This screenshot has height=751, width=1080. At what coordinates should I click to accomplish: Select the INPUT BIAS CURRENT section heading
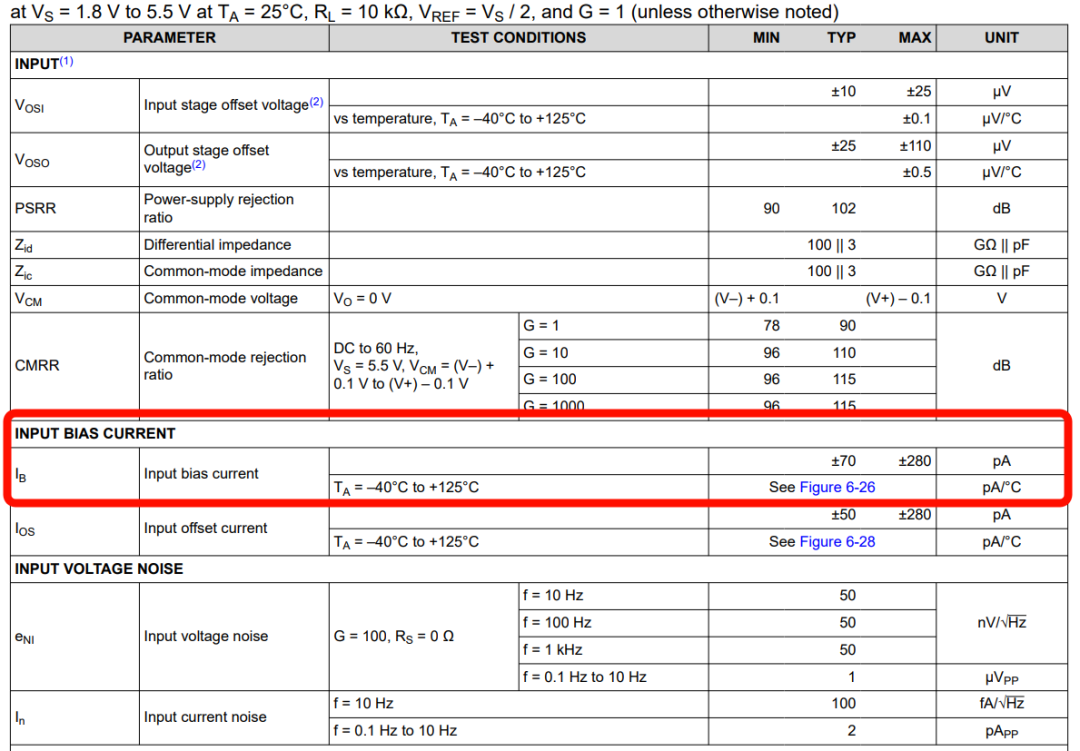pos(95,433)
